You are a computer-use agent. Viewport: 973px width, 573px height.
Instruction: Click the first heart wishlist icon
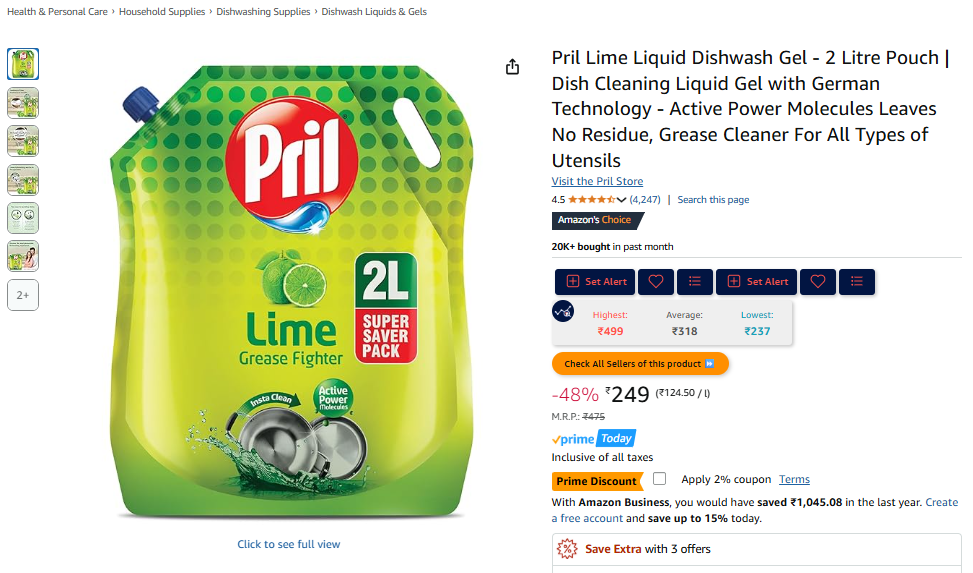656,282
